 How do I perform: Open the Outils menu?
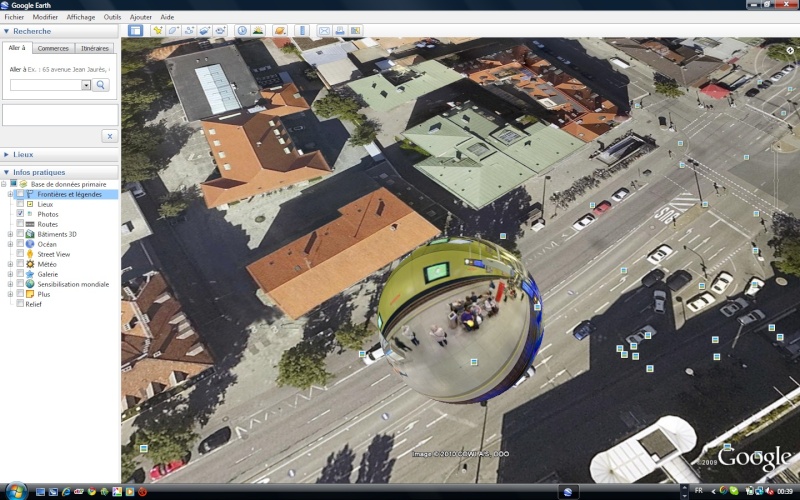pos(112,17)
